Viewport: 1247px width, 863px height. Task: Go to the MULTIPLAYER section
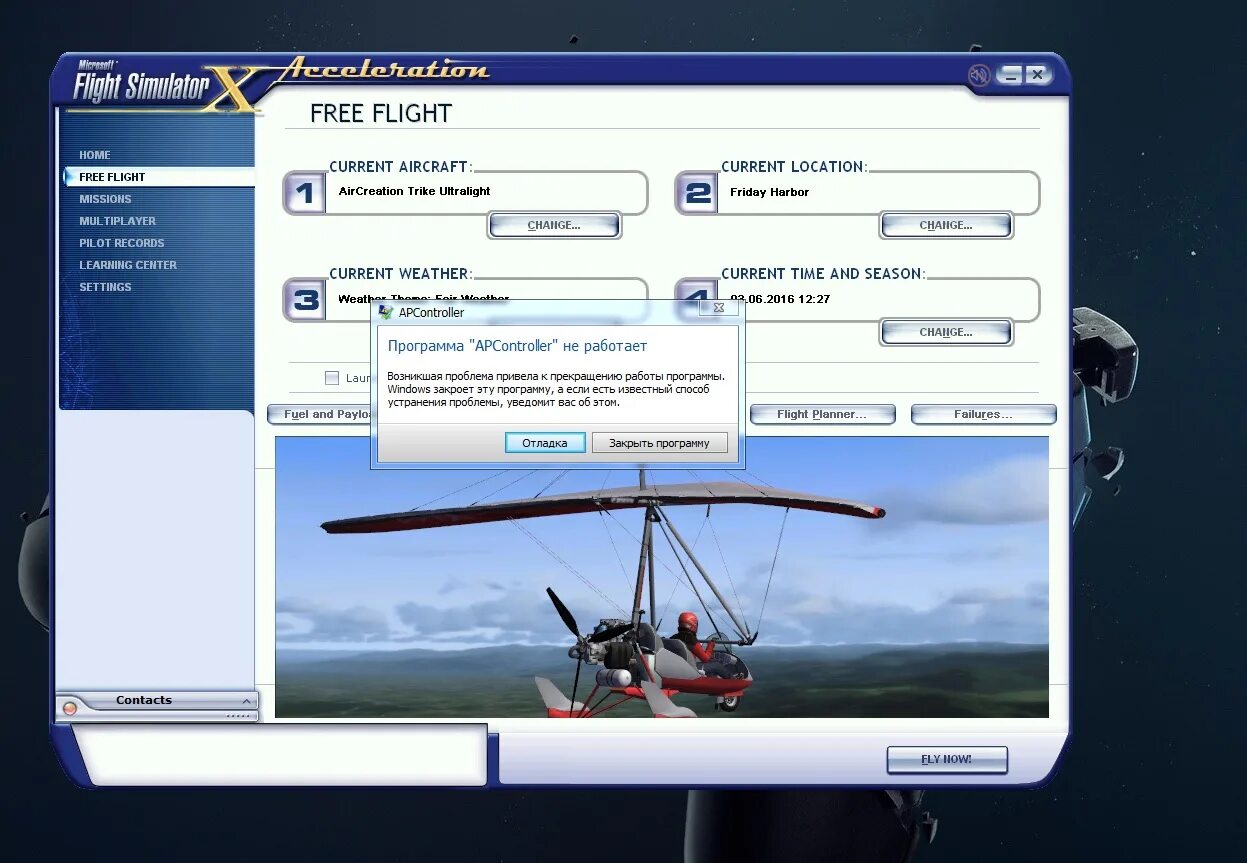[117, 221]
